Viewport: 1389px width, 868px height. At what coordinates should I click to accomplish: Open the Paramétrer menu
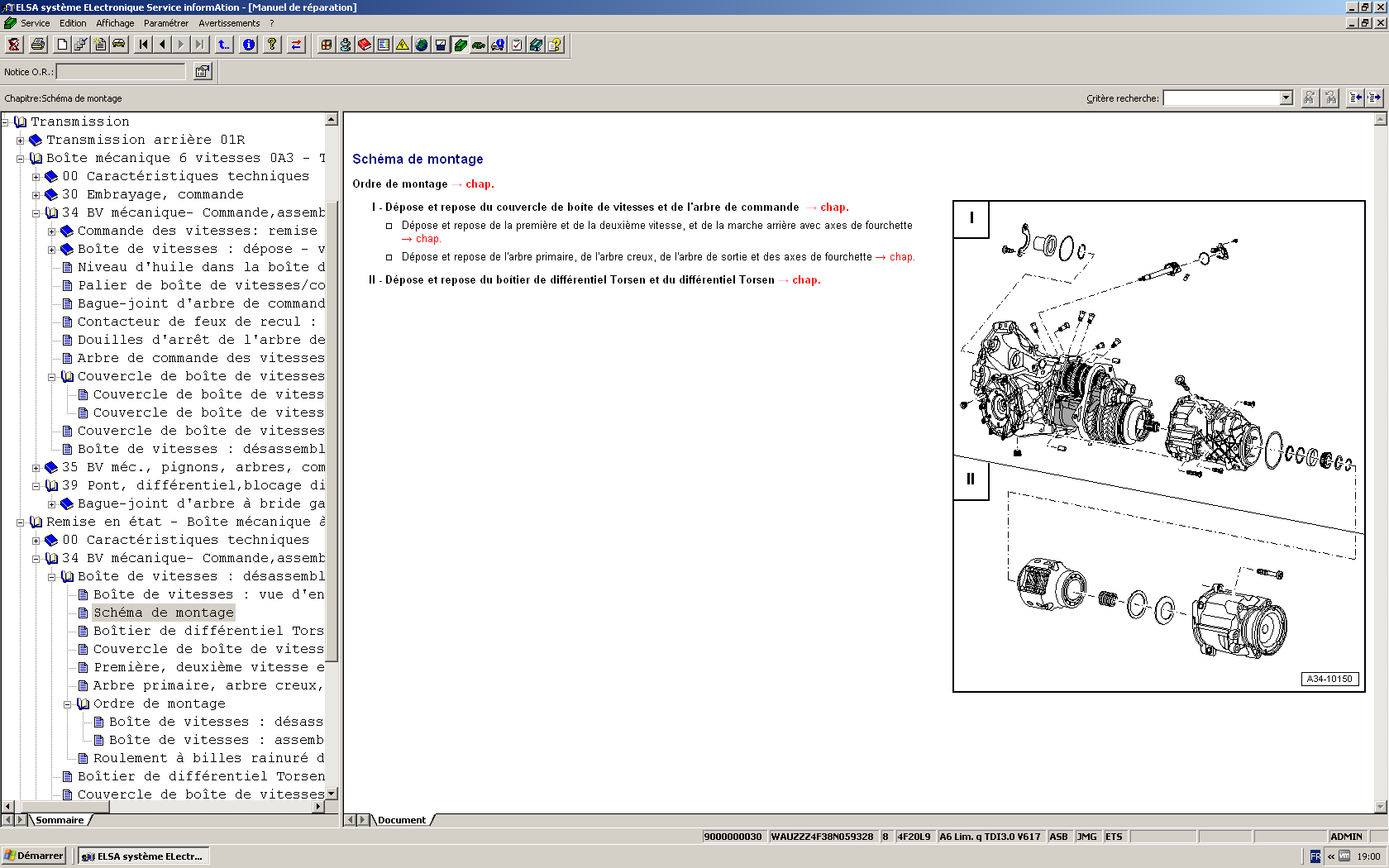tap(165, 23)
